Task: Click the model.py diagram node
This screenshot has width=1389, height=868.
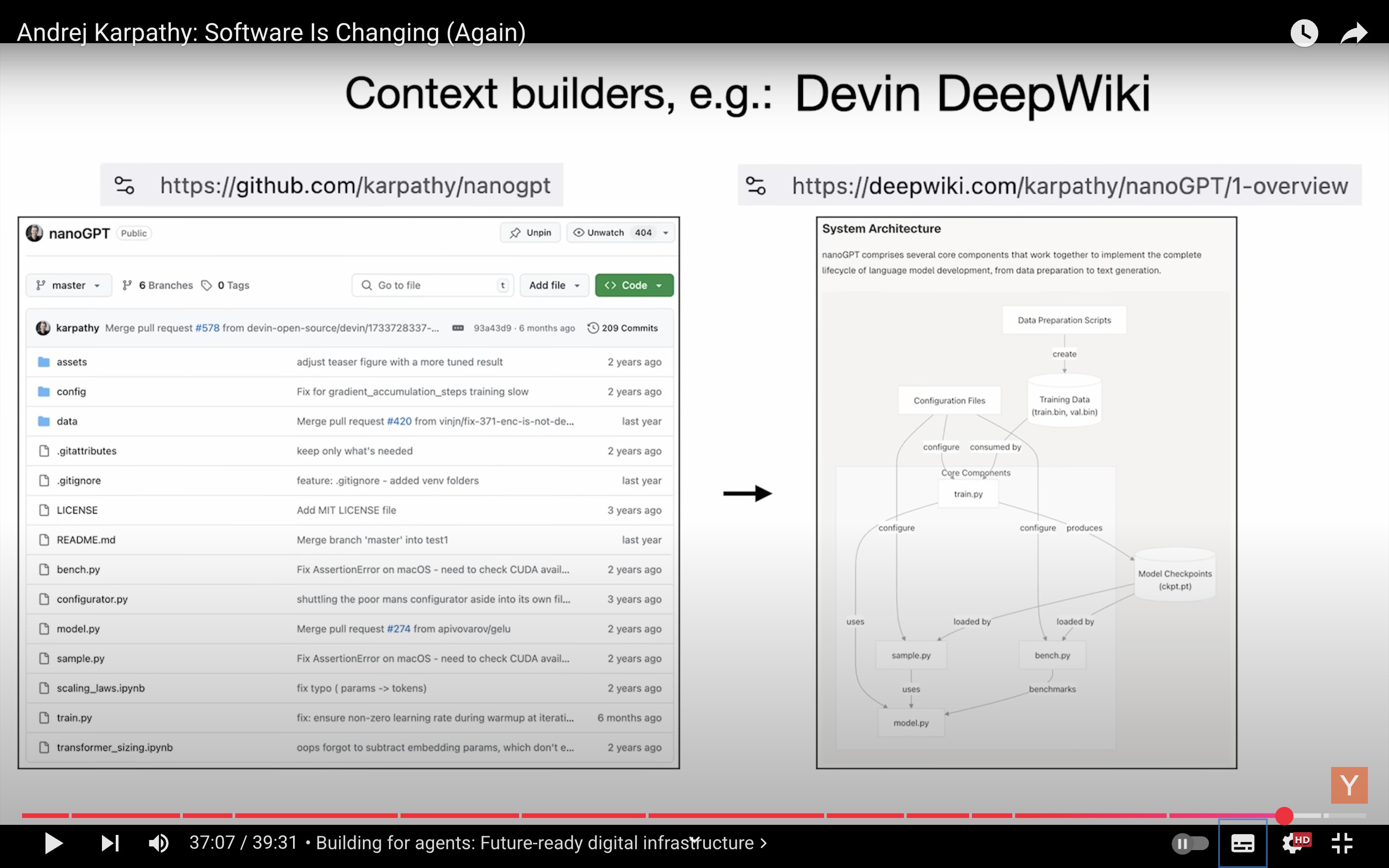Action: coord(911,723)
